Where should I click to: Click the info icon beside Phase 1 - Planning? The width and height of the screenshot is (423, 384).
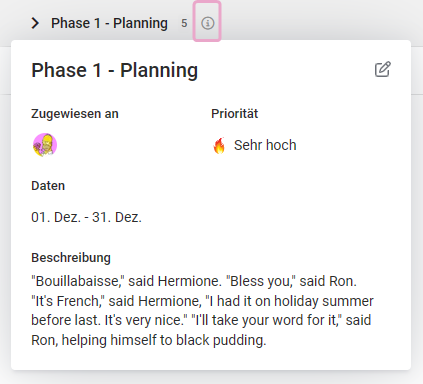[207, 23]
